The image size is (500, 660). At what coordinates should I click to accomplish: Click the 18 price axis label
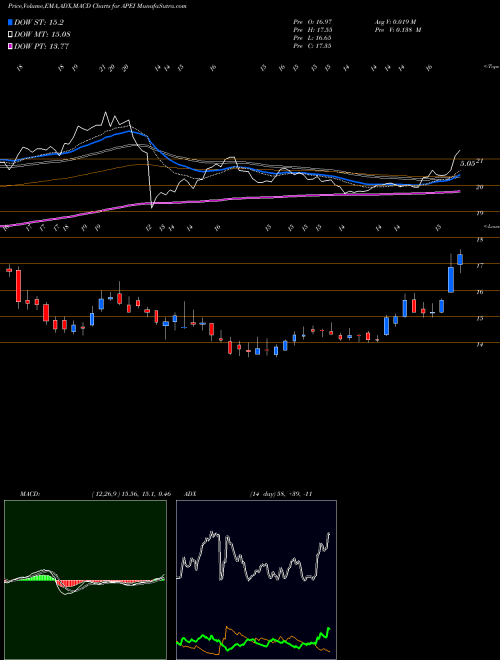tap(479, 240)
